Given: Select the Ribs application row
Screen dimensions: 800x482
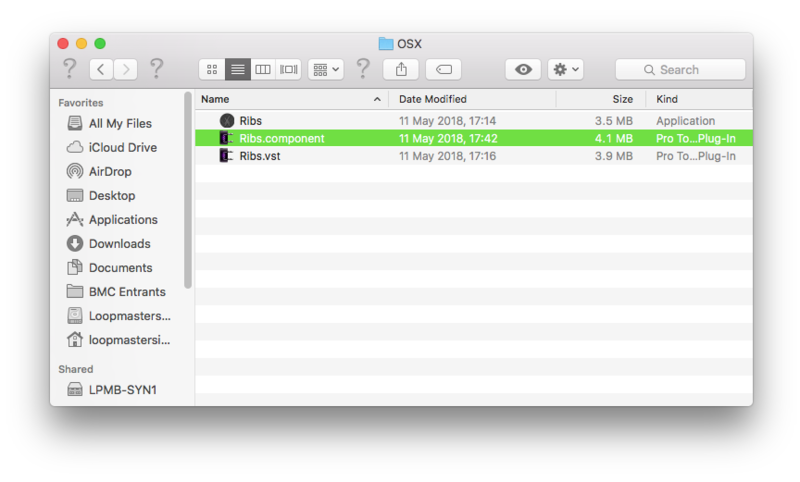Looking at the screenshot, I should (473, 121).
